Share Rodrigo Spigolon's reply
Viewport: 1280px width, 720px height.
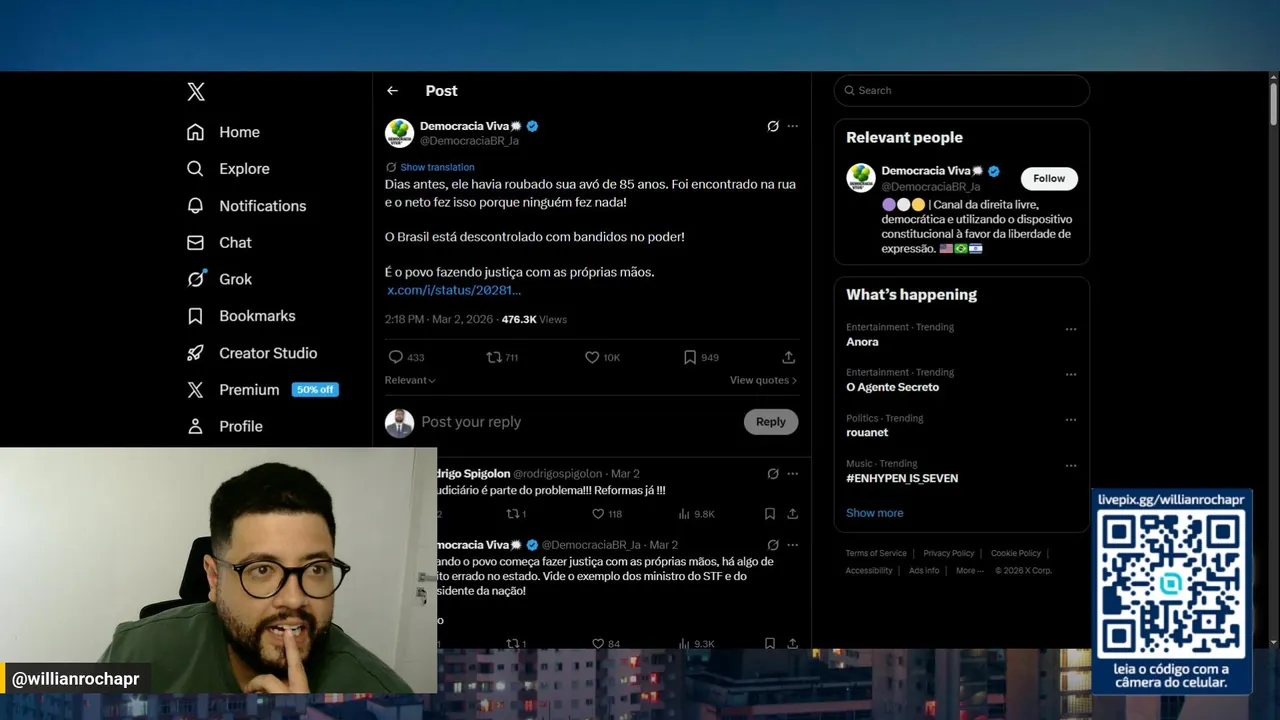click(792, 514)
